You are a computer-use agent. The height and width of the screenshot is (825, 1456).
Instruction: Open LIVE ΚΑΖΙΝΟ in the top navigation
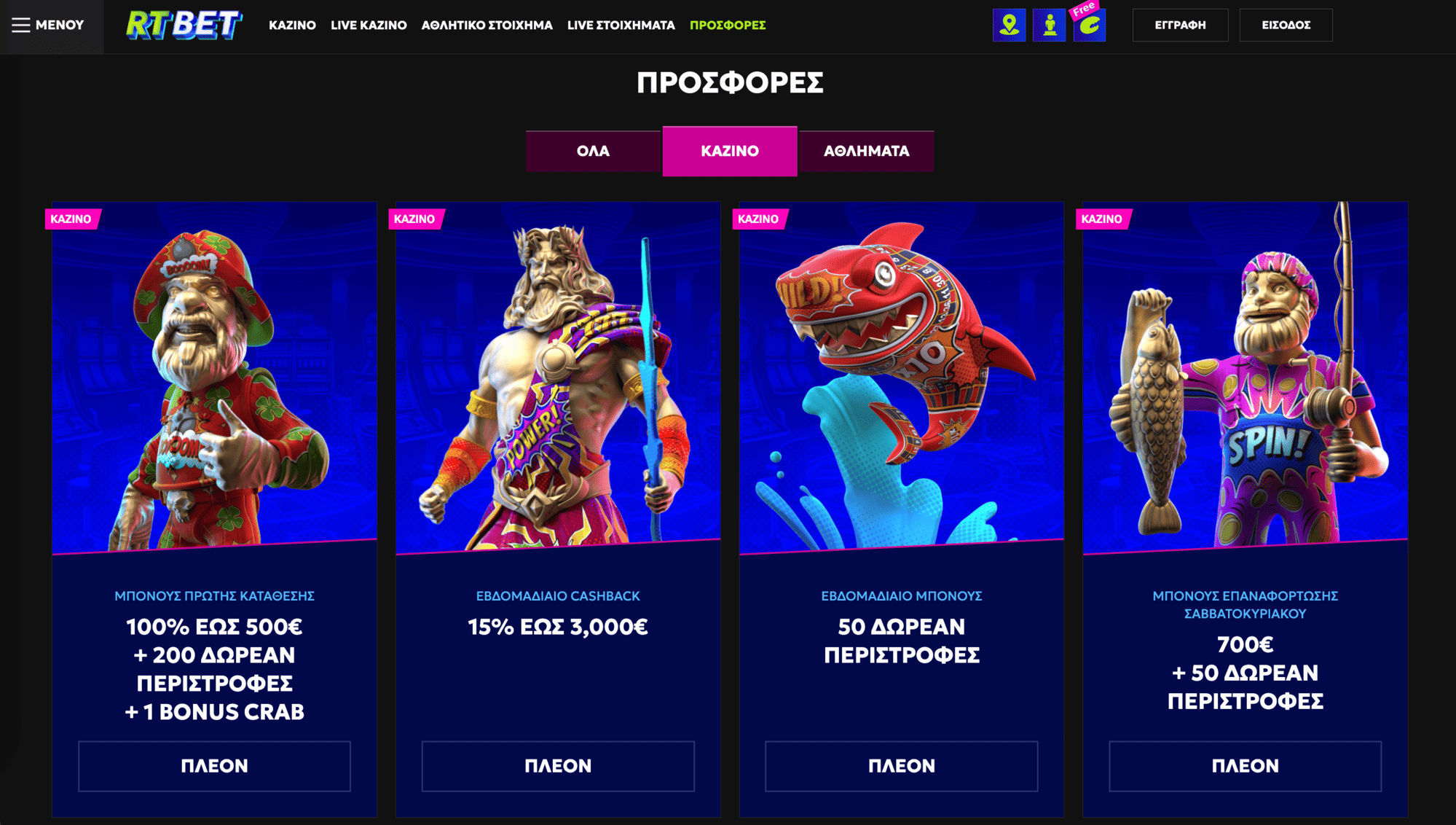pos(369,25)
